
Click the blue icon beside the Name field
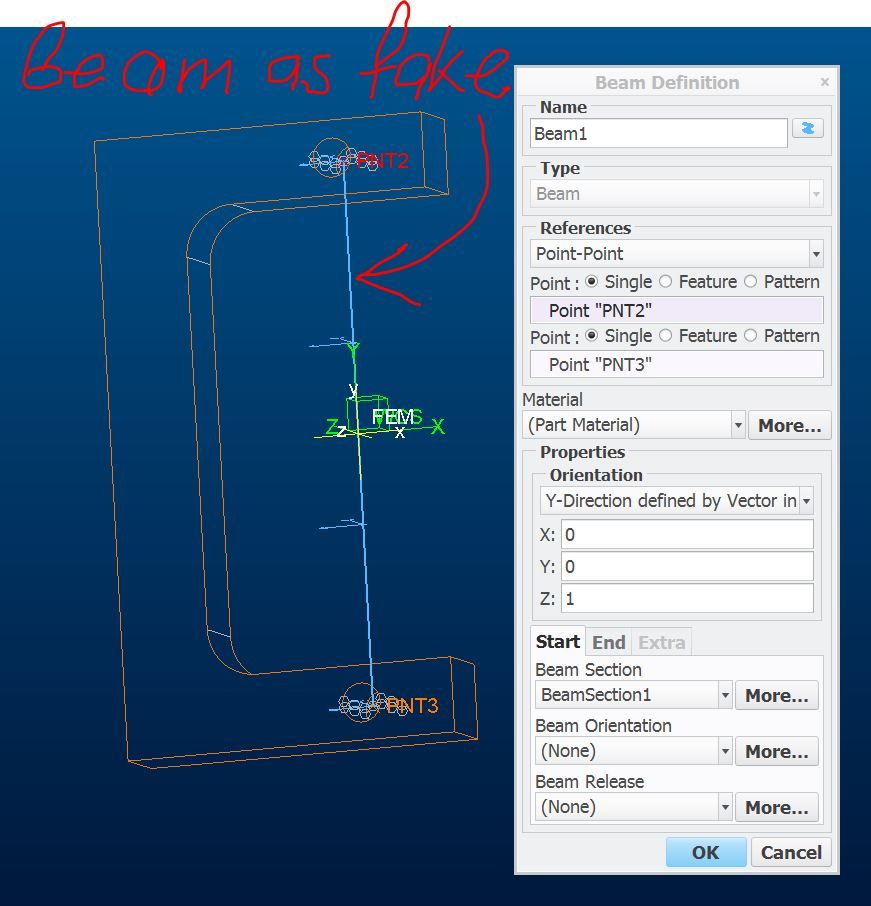point(807,129)
